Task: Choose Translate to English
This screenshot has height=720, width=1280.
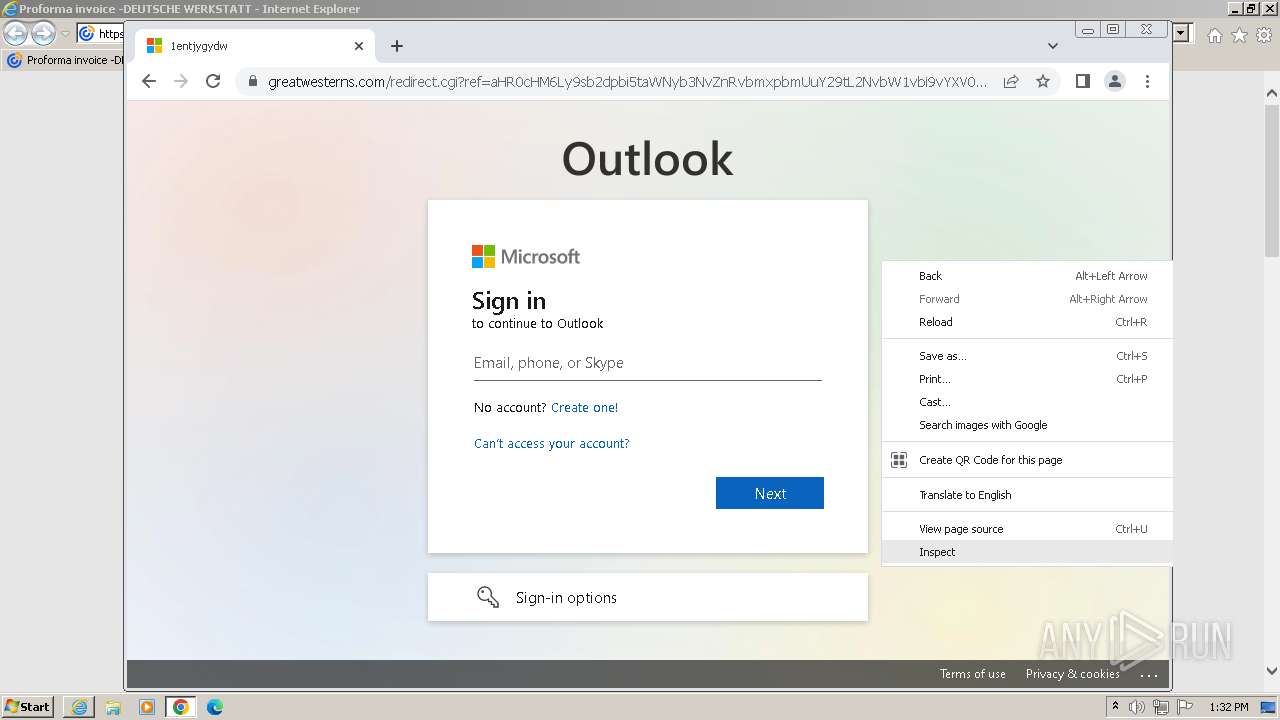Action: pos(1027,495)
